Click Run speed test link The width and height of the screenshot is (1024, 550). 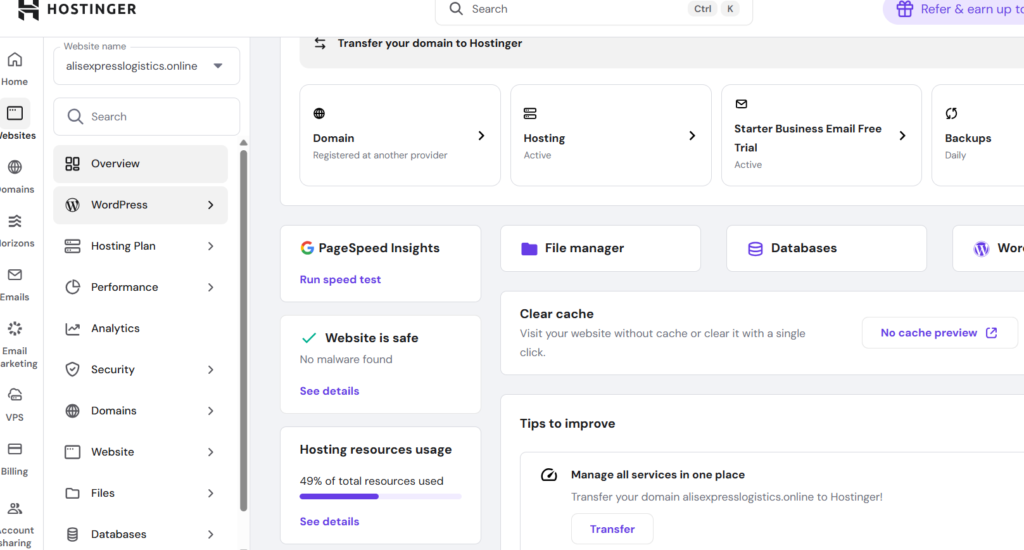[340, 280]
